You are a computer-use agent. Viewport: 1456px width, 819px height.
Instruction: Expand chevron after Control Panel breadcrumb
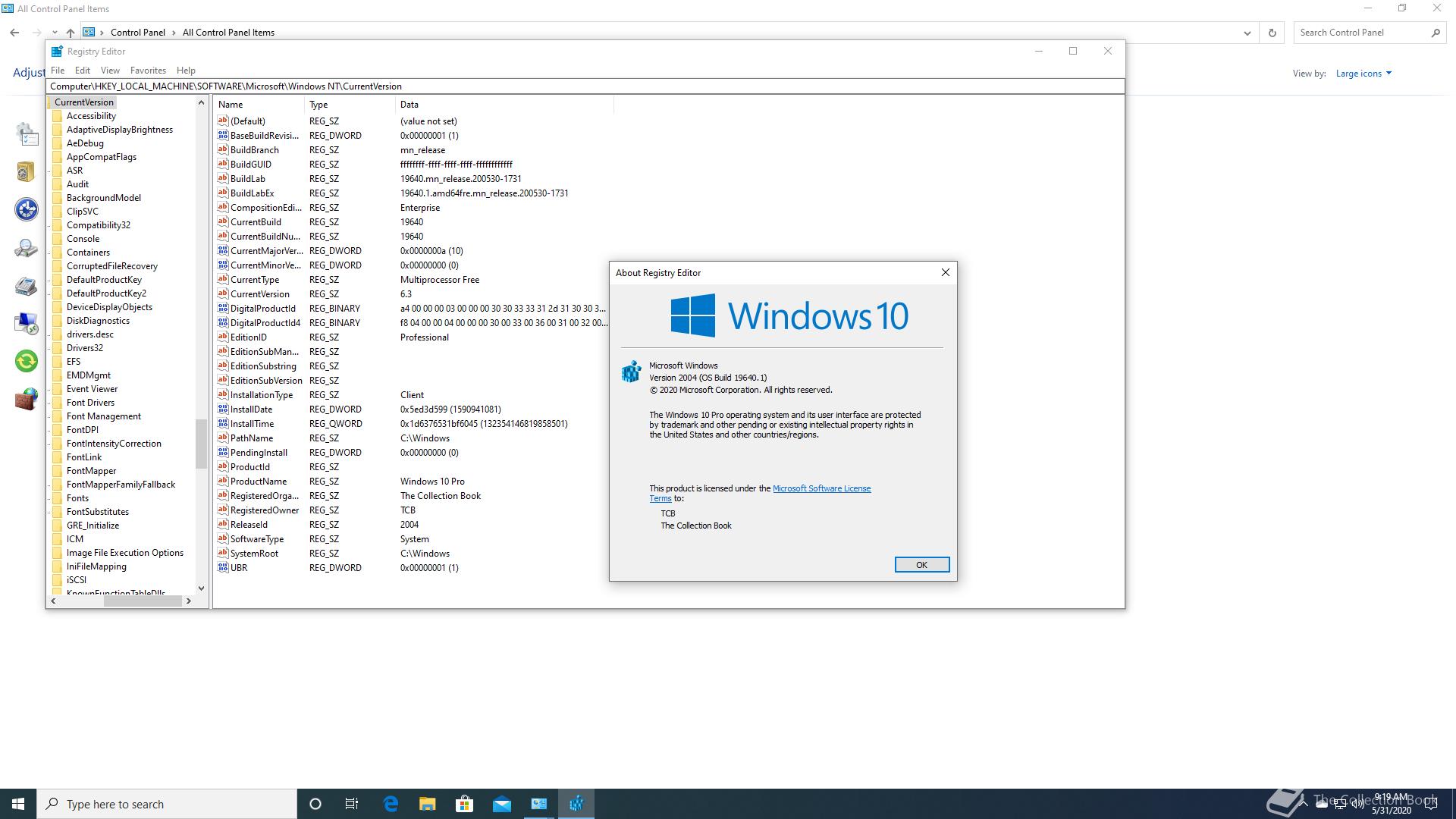pyautogui.click(x=174, y=33)
